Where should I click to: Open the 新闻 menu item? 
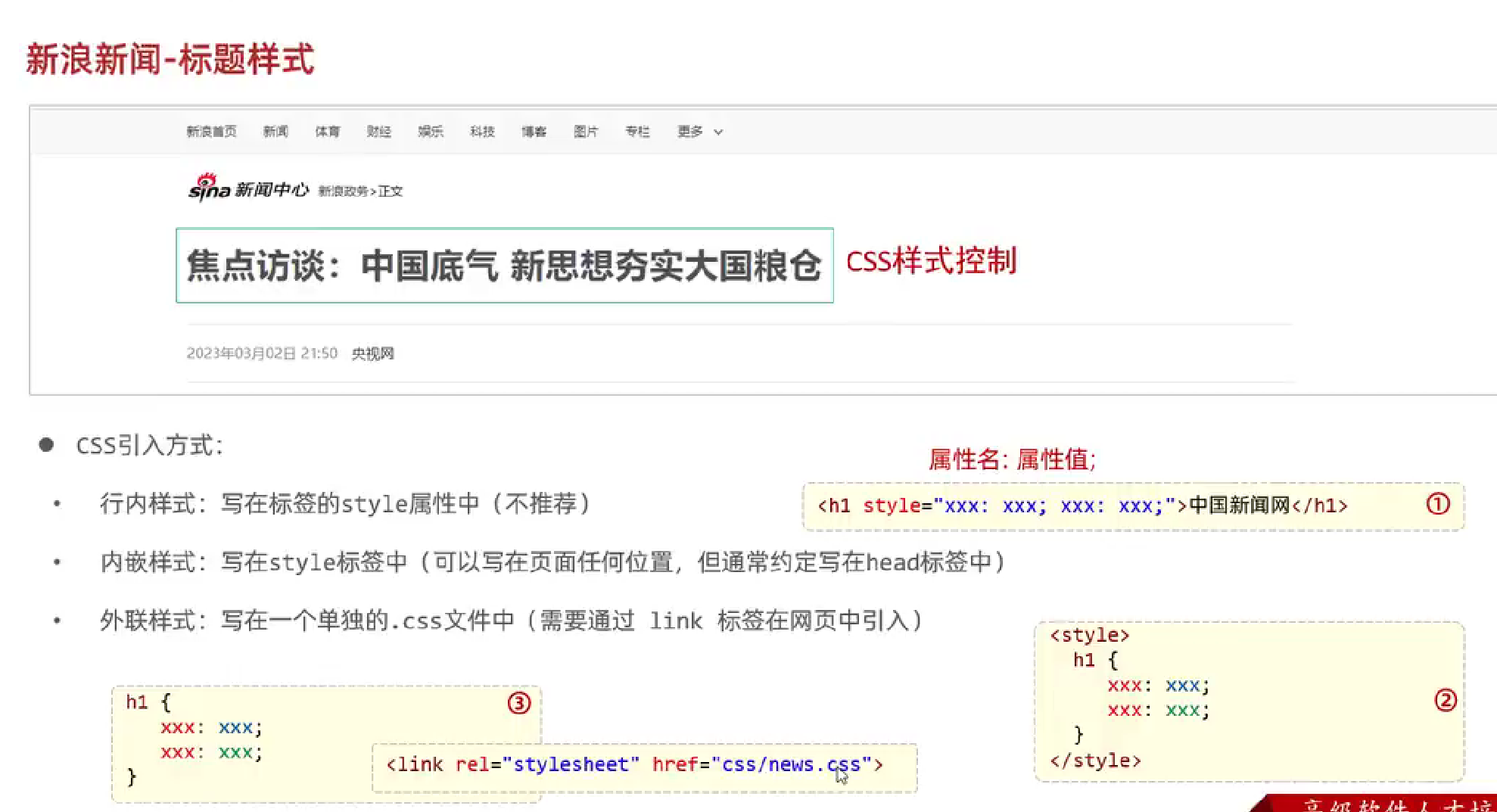(x=275, y=131)
